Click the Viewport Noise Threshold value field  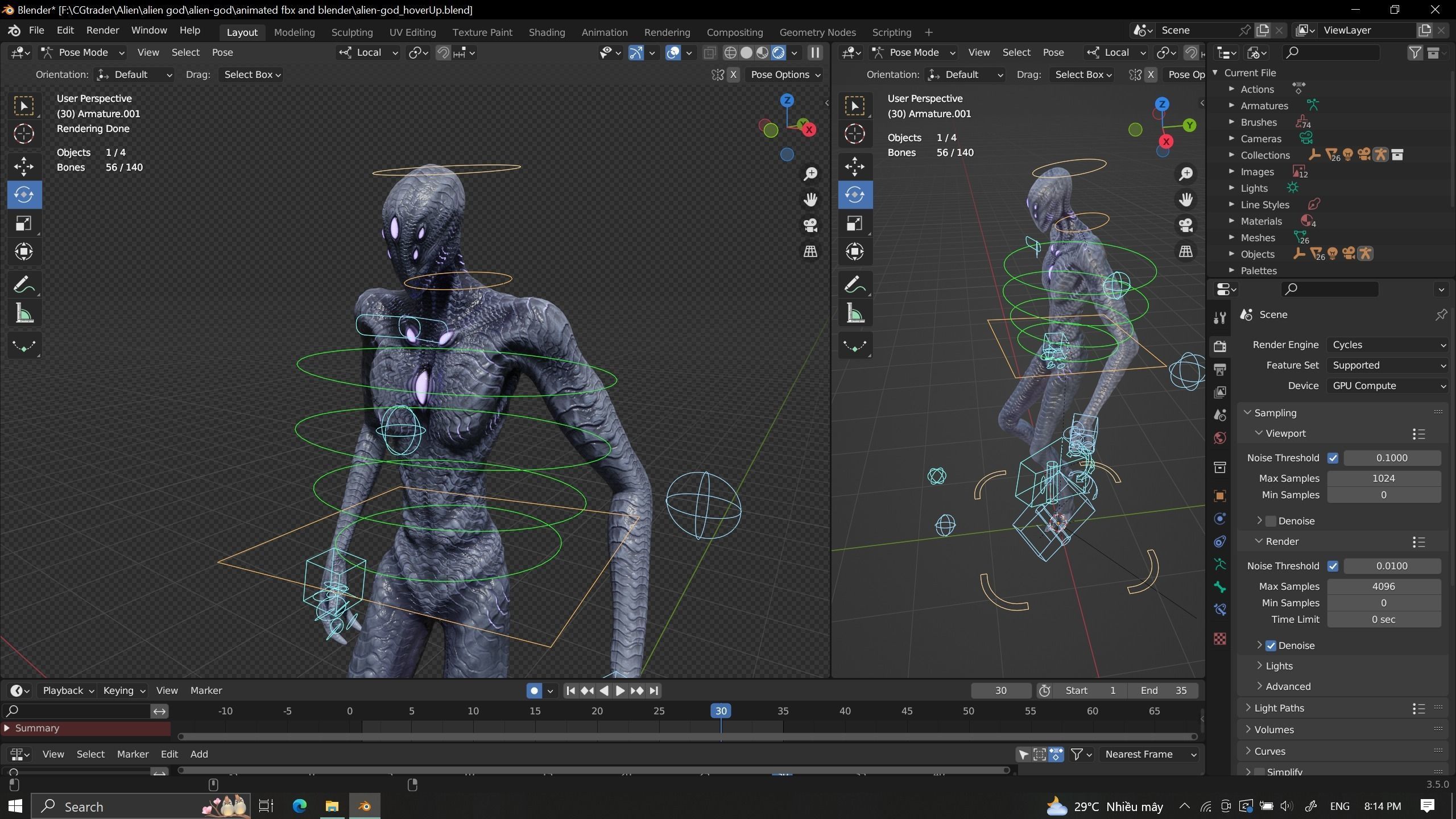(x=1392, y=458)
